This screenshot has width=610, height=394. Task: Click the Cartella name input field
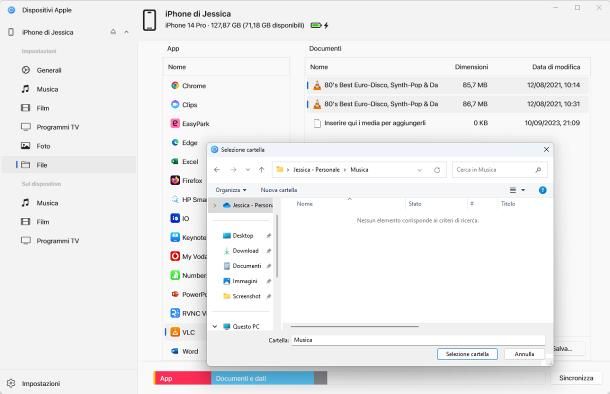pyautogui.click(x=418, y=340)
